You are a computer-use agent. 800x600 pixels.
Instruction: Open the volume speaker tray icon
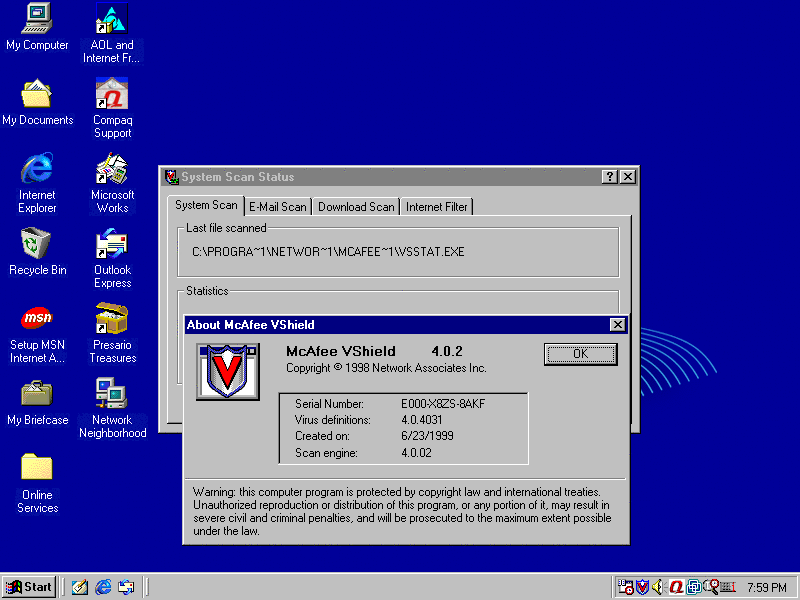pos(659,587)
